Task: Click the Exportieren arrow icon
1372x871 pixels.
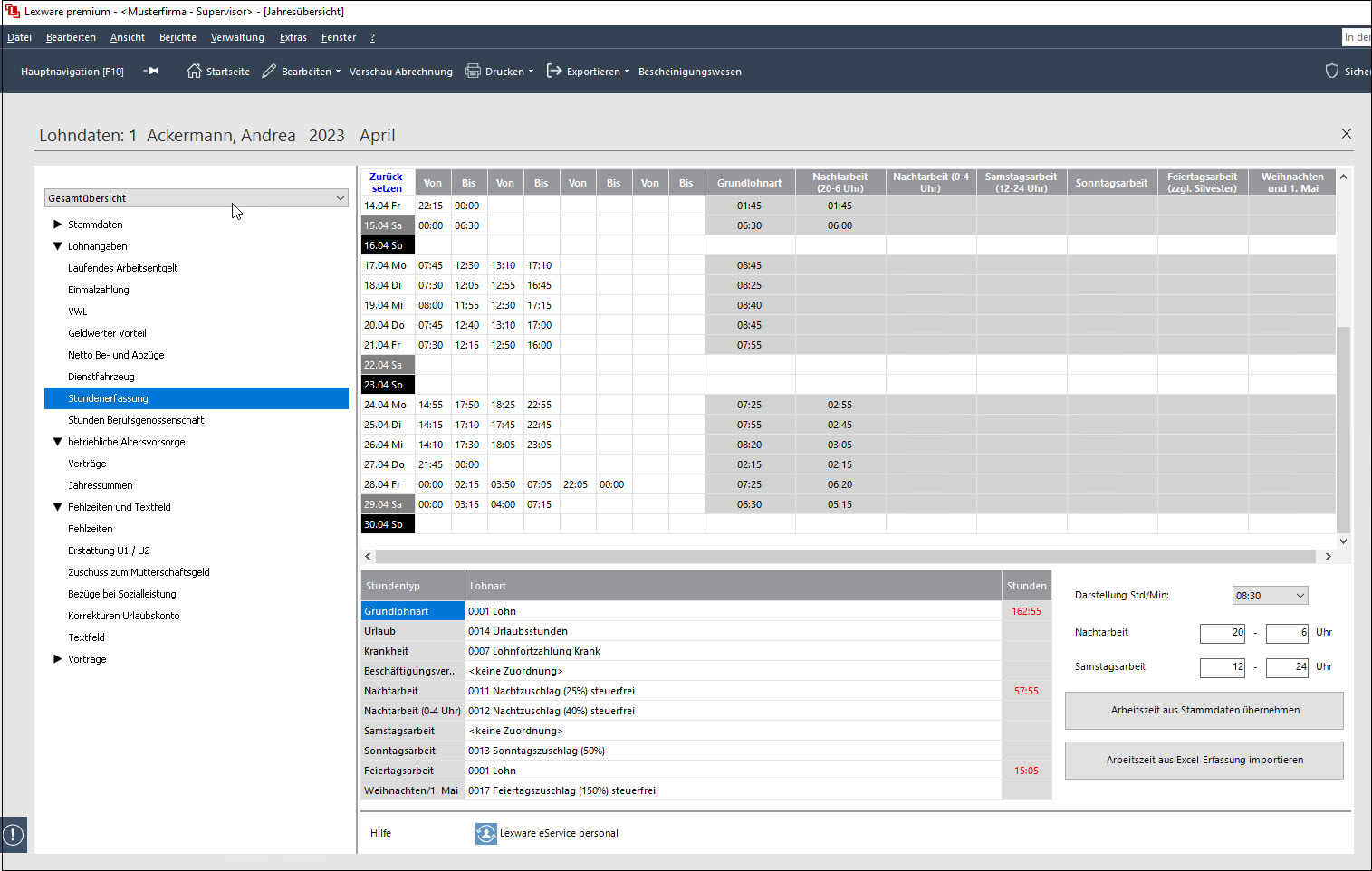Action: 554,71
